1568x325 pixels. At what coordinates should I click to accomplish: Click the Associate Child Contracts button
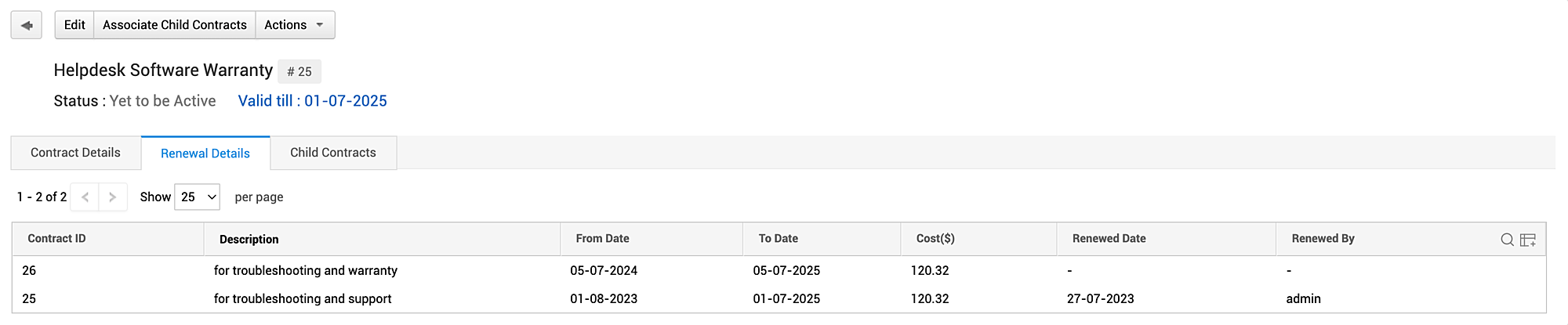(175, 25)
